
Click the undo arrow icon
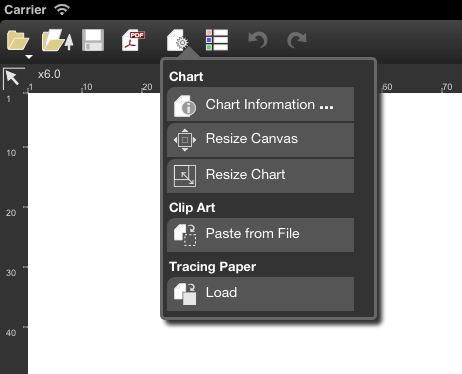258,40
